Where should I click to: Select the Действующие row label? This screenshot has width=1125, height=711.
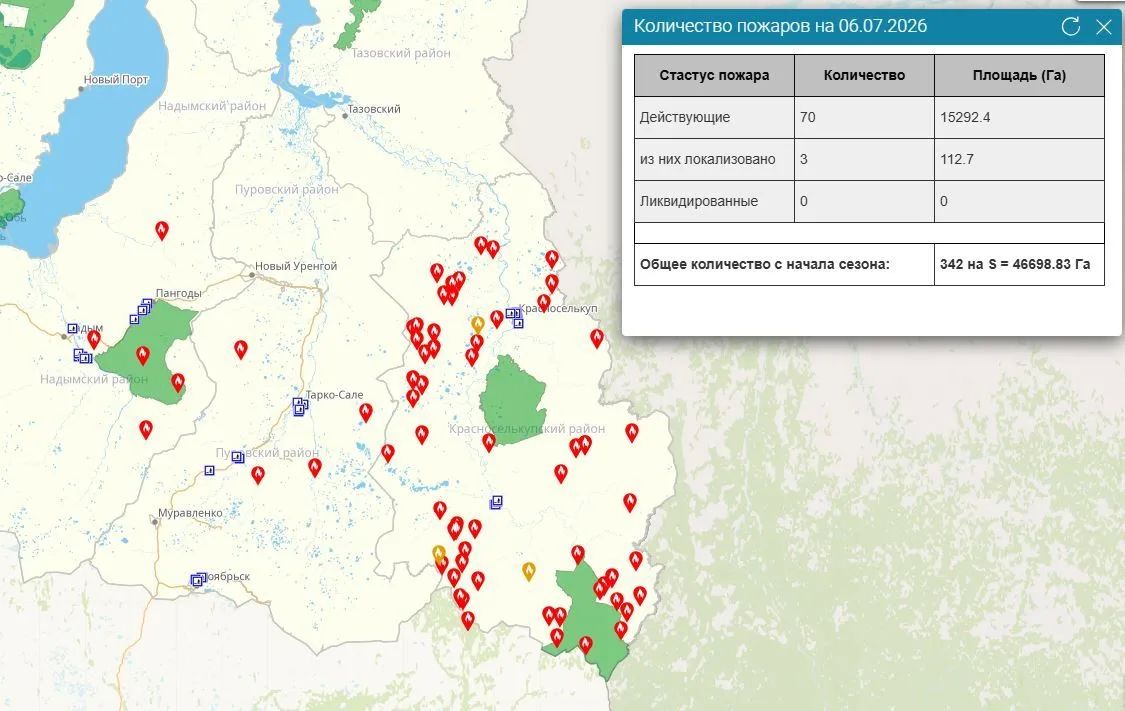pos(685,118)
